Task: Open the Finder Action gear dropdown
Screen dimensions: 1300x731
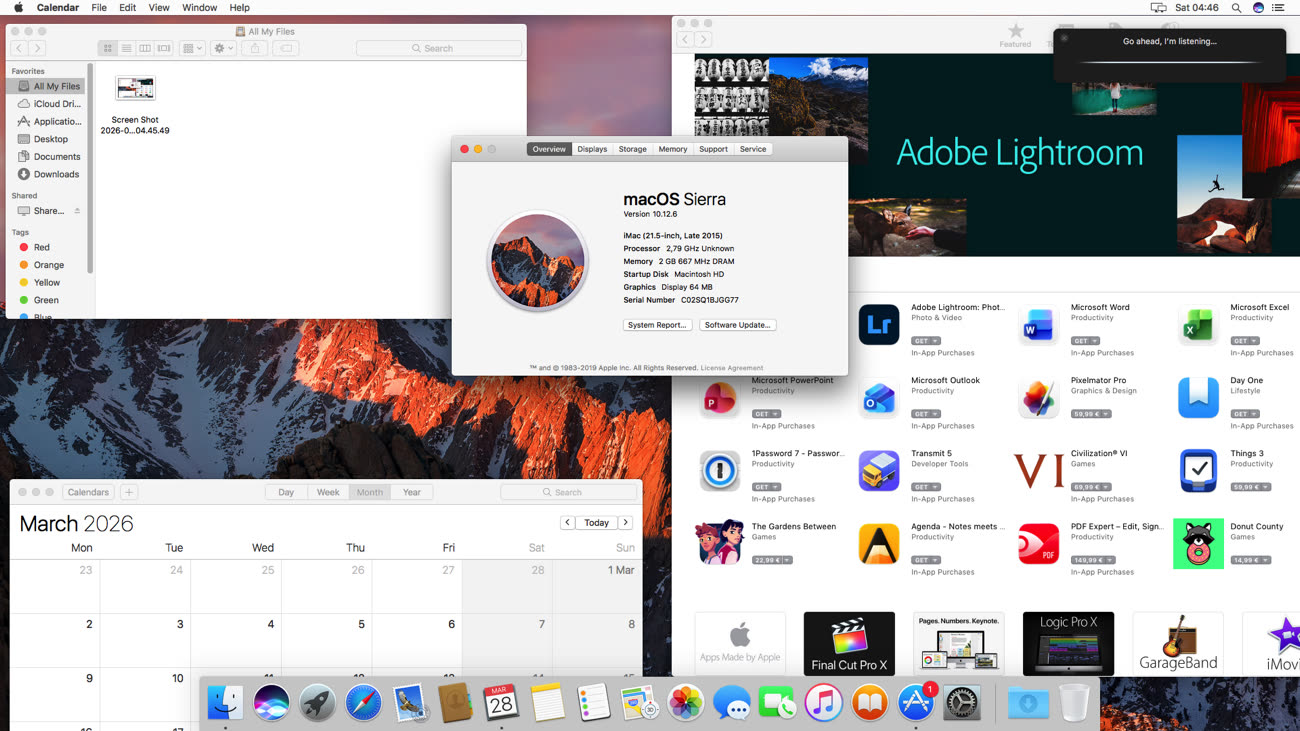Action: point(223,48)
